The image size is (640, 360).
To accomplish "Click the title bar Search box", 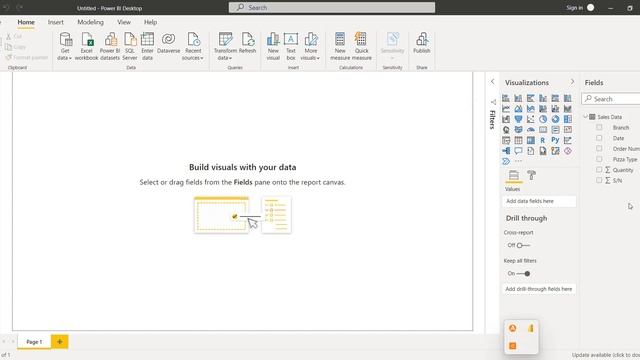I will [x=332, y=7].
